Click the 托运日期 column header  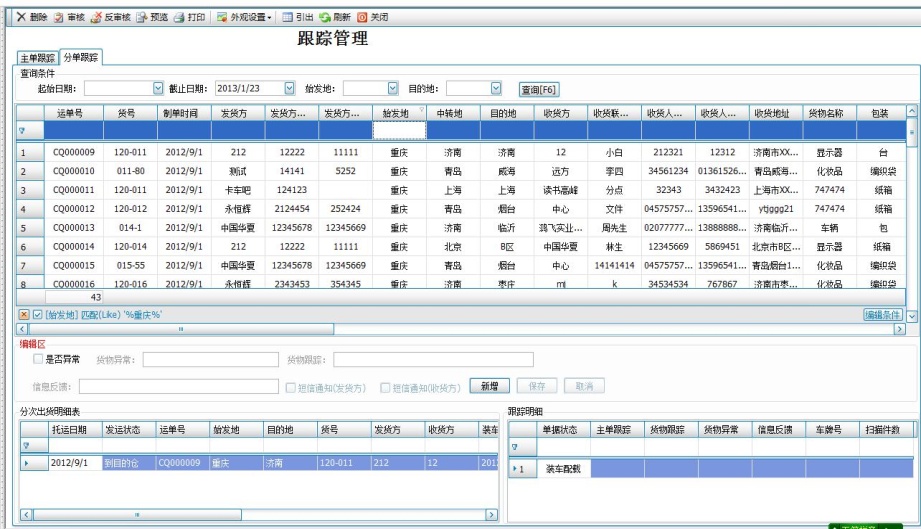pos(75,430)
